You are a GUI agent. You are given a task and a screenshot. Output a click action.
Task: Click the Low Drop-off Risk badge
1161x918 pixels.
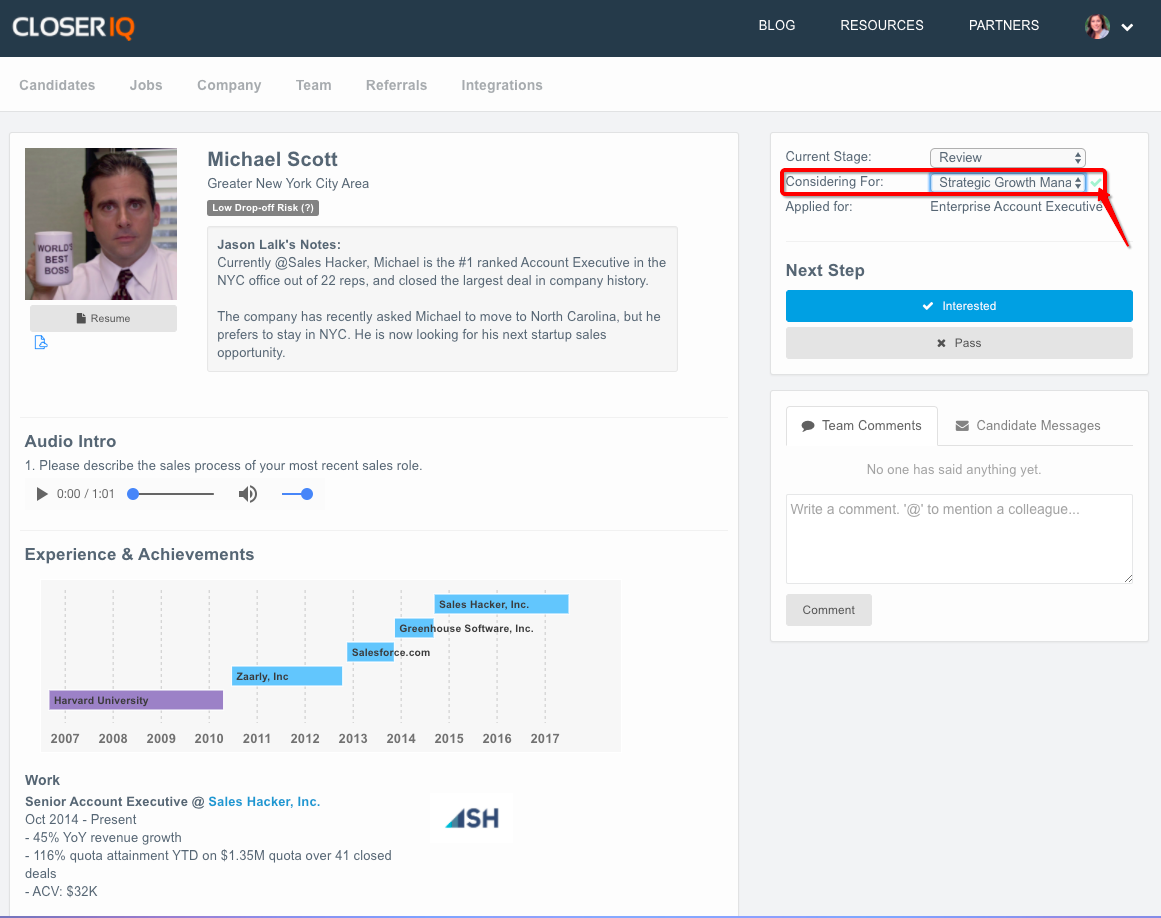[263, 208]
